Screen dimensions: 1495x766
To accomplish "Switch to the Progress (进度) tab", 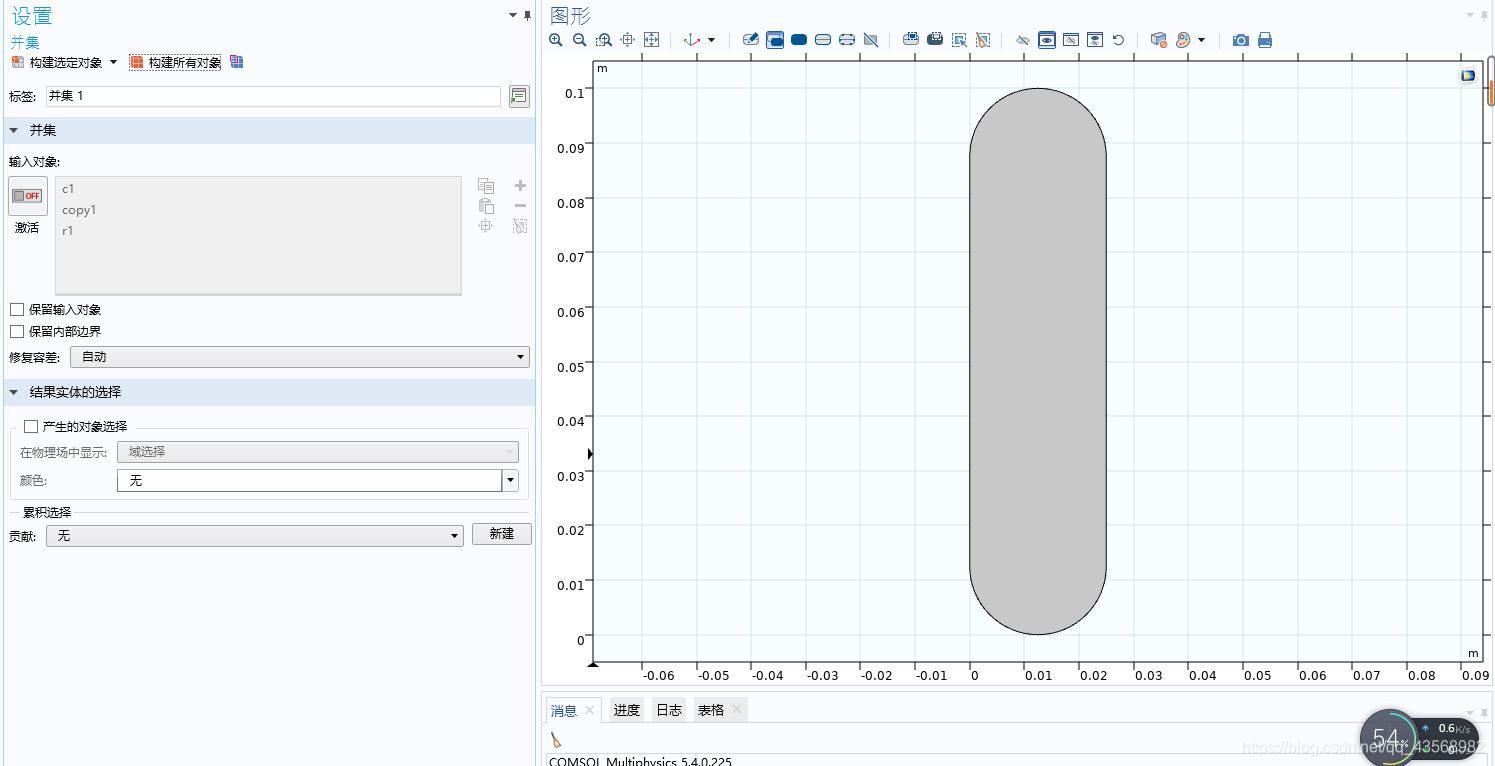I will (x=627, y=710).
